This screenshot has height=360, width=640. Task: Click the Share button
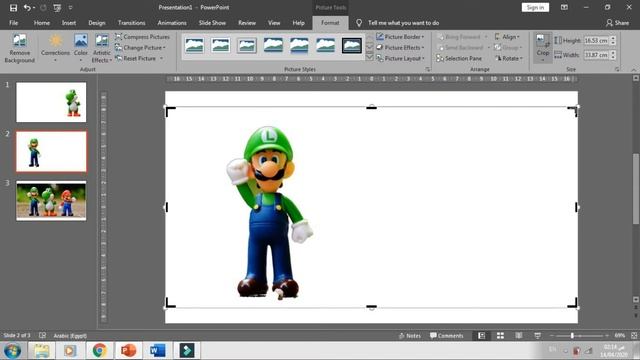pyautogui.click(x=617, y=23)
